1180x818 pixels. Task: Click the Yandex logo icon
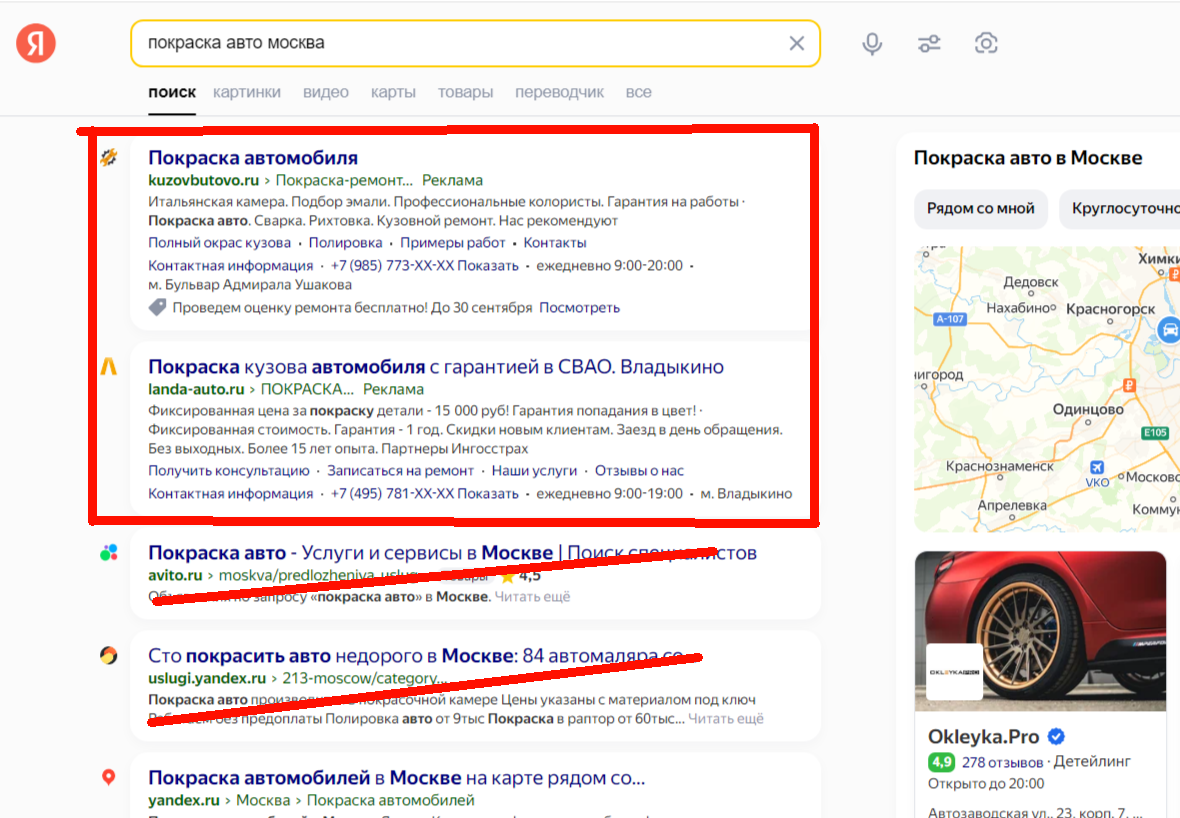click(36, 43)
